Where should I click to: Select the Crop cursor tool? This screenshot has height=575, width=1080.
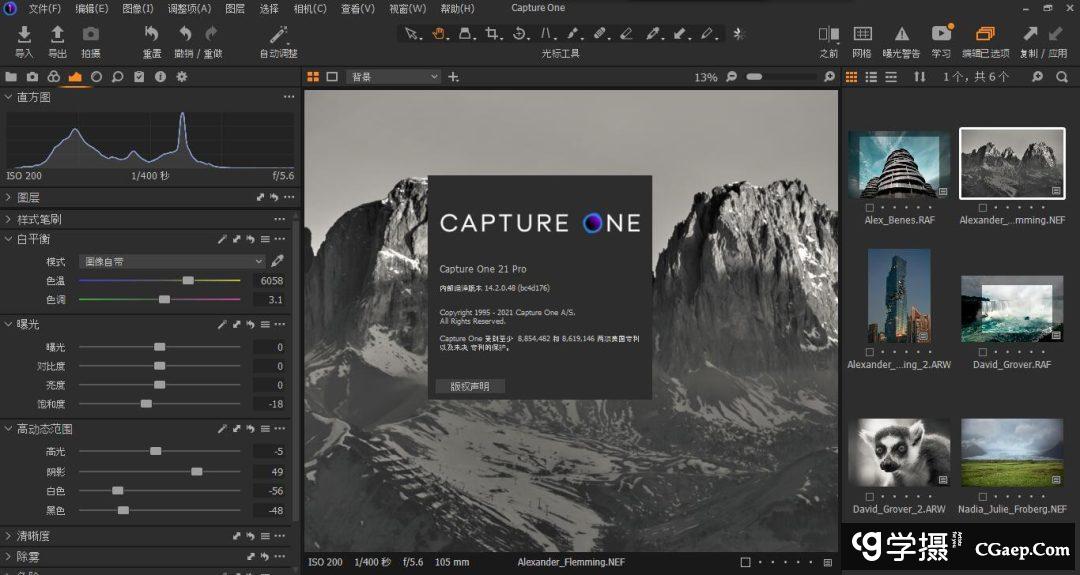point(492,34)
